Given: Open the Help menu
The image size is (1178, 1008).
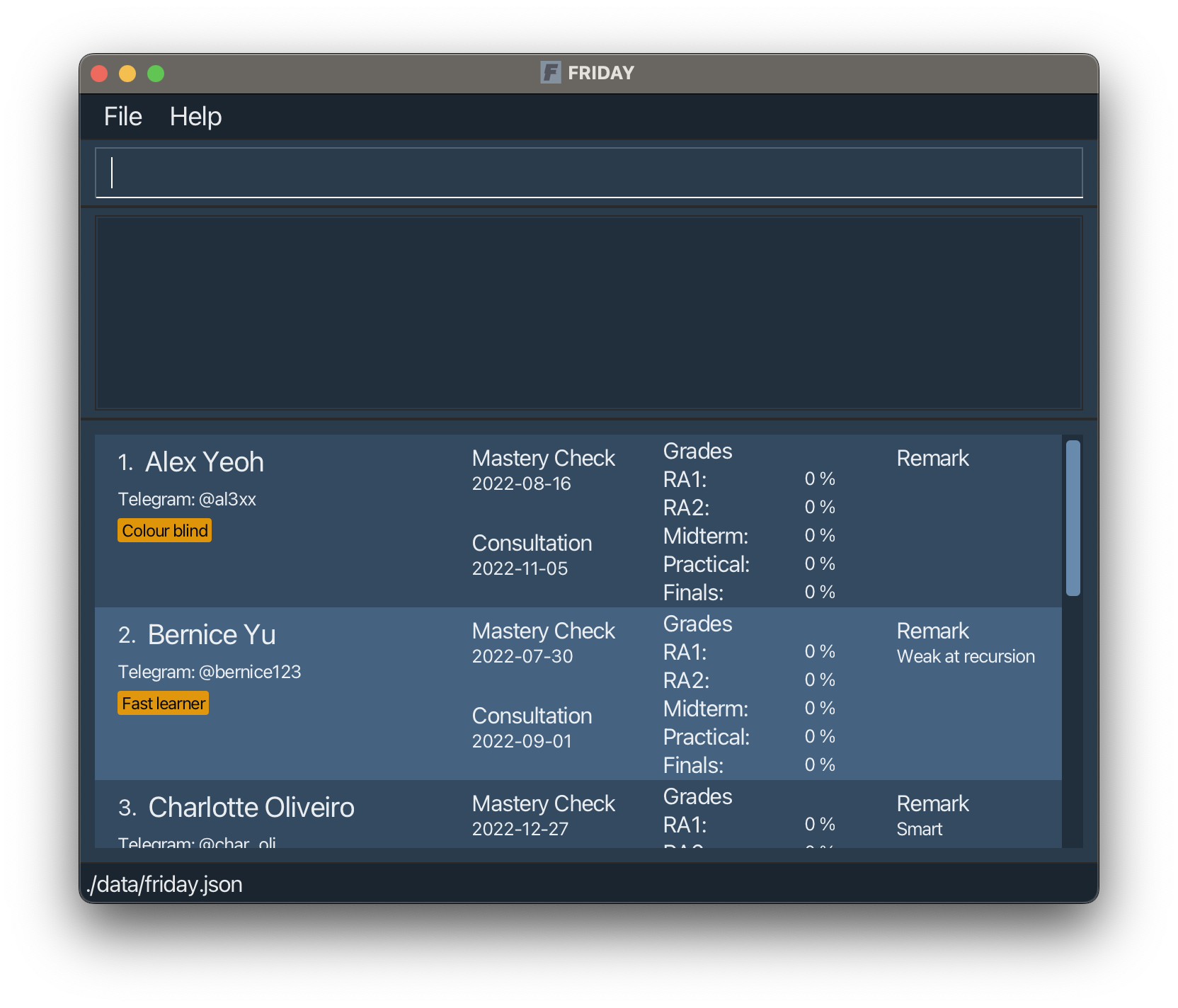Looking at the screenshot, I should pos(195,117).
